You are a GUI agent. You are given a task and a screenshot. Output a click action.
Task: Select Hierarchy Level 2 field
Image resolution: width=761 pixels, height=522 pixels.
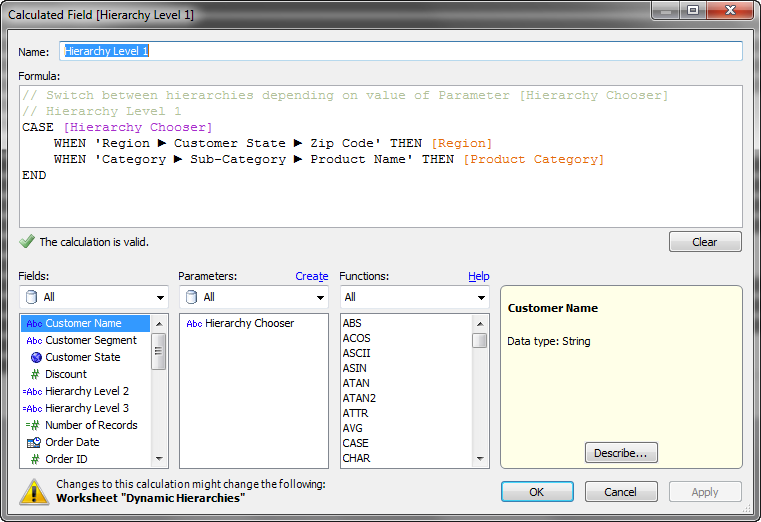click(x=85, y=392)
